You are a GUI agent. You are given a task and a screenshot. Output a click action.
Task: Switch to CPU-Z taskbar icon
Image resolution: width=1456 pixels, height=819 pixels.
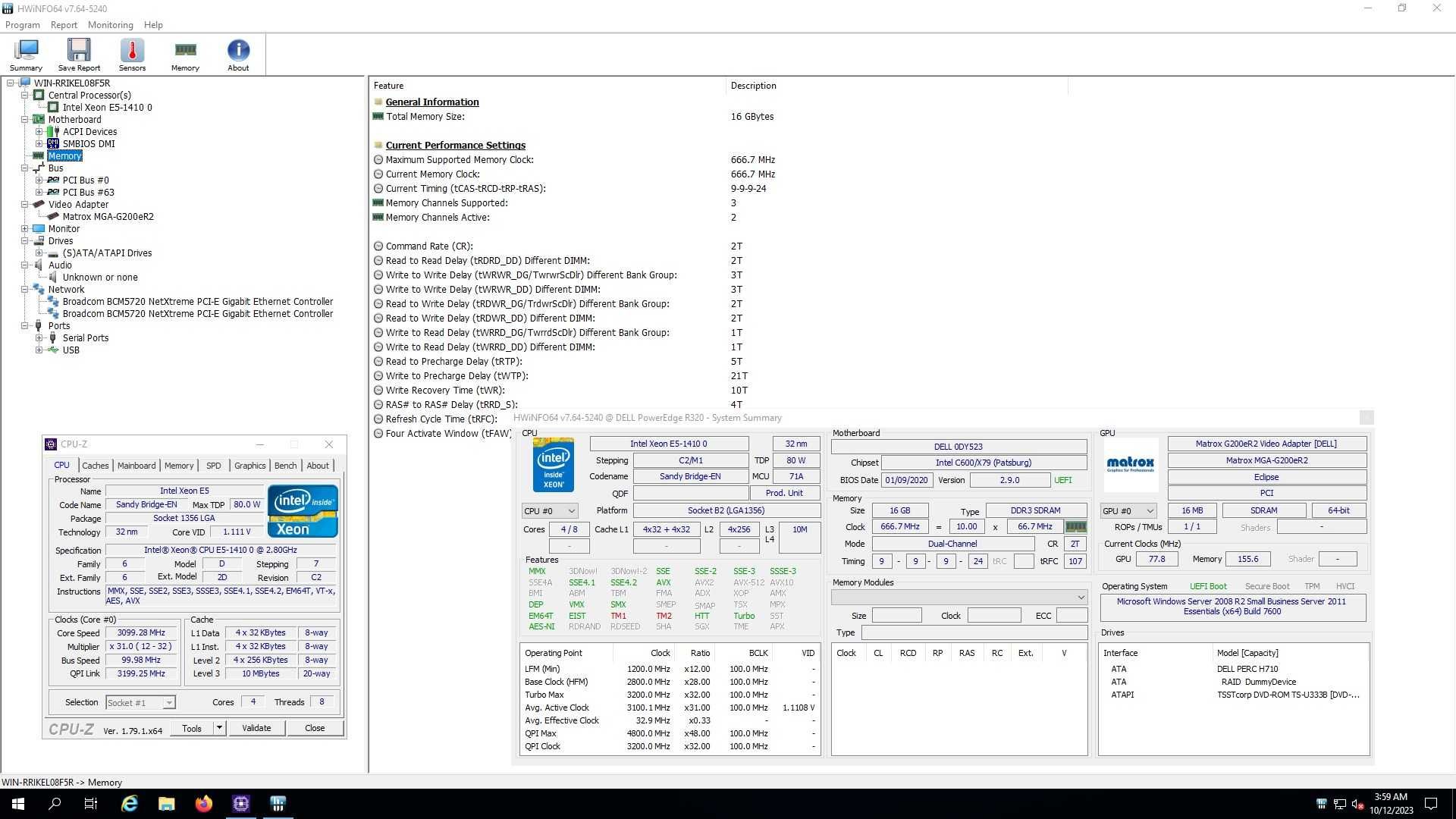click(241, 804)
